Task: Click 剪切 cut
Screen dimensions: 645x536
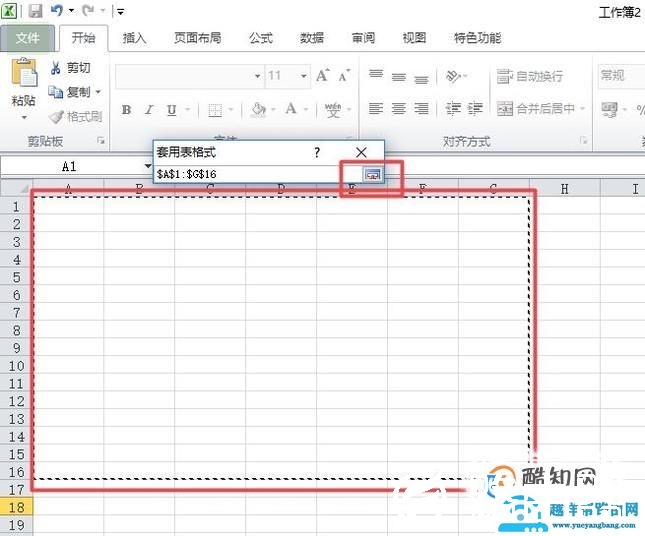Action: [70, 68]
